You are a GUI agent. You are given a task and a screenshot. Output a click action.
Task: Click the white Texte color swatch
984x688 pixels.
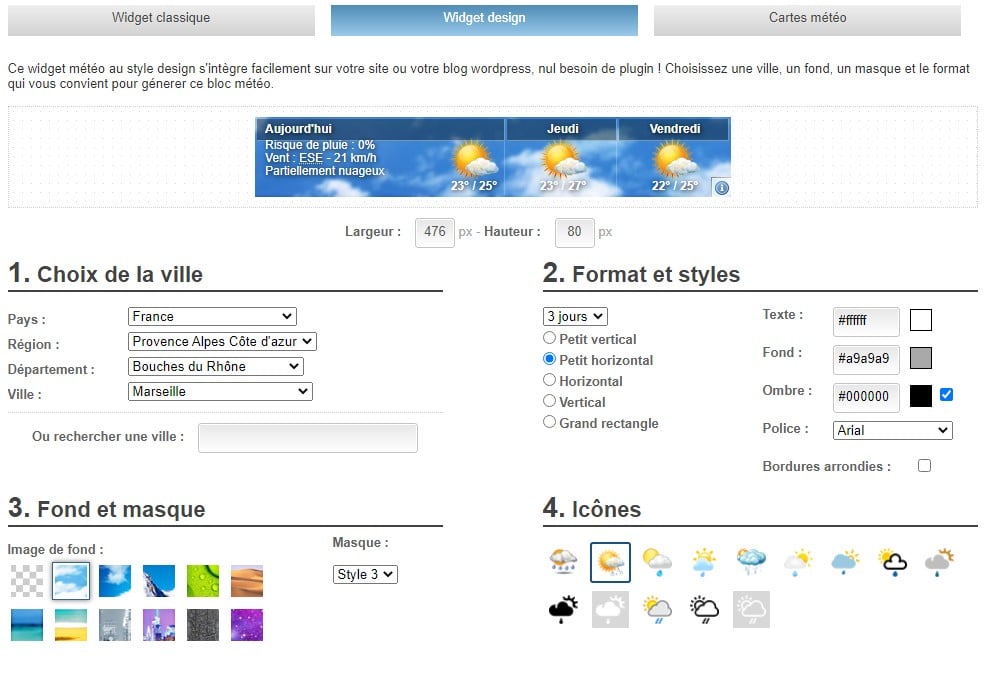click(921, 320)
